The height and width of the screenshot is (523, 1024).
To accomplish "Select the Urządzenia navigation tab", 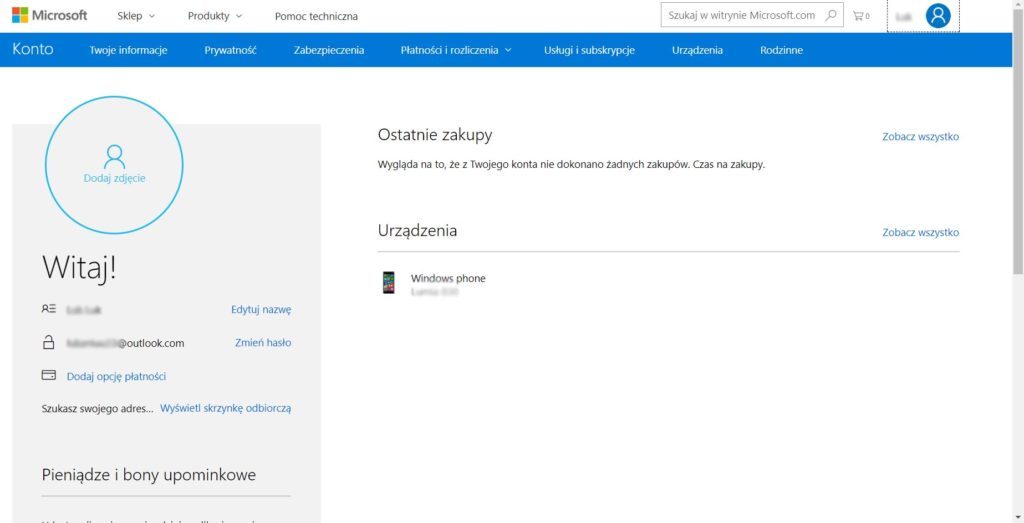I will click(697, 50).
